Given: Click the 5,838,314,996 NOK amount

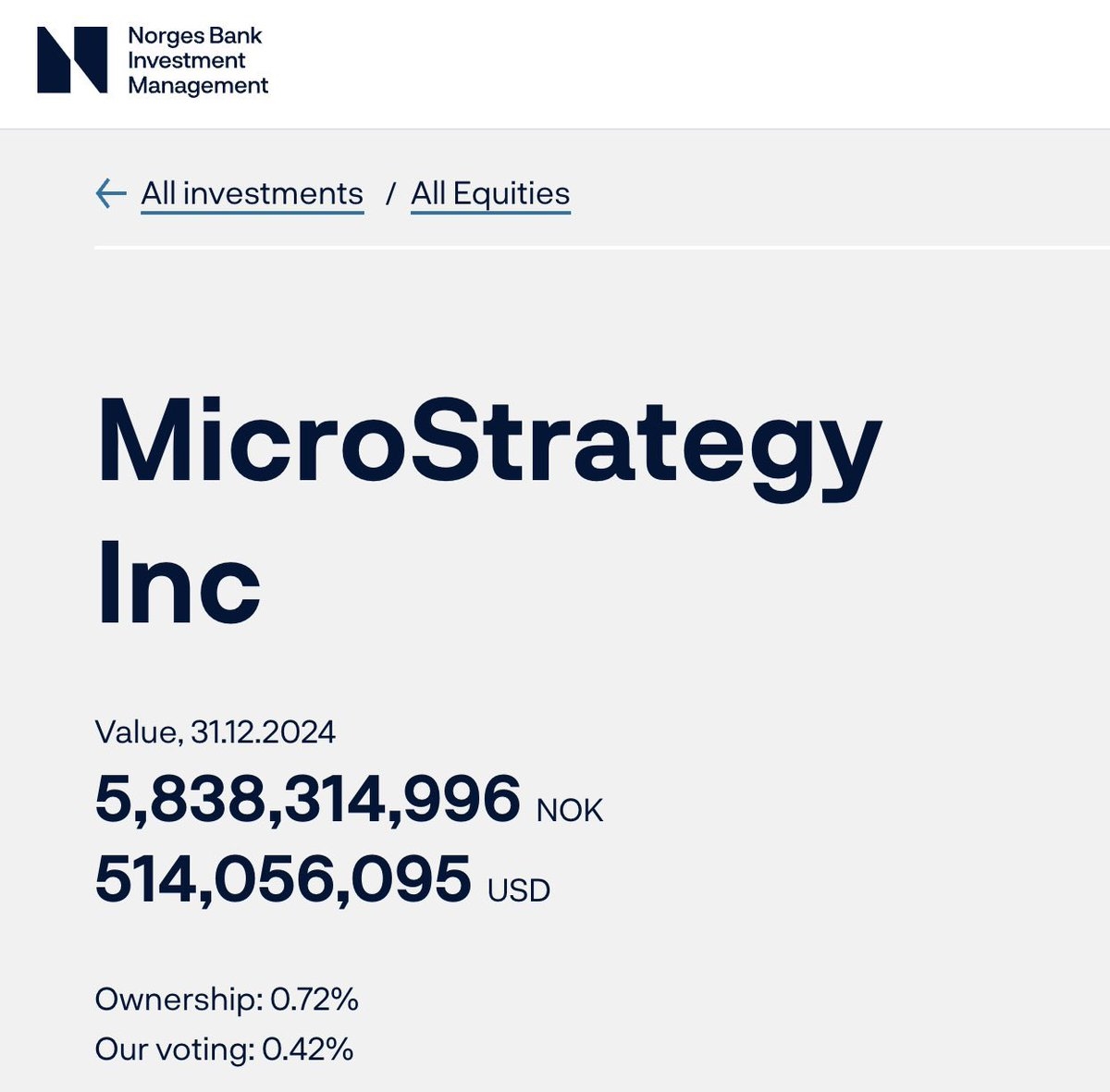Looking at the screenshot, I should coord(308,799).
